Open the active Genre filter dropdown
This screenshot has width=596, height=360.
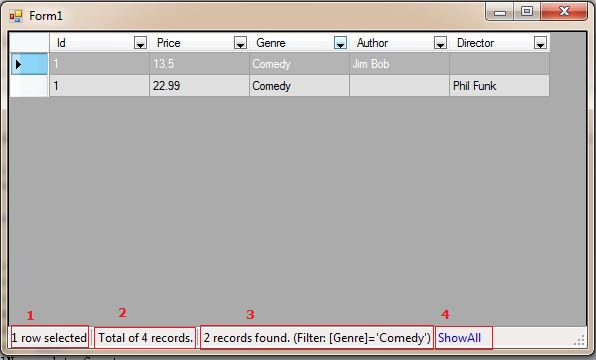[x=340, y=43]
